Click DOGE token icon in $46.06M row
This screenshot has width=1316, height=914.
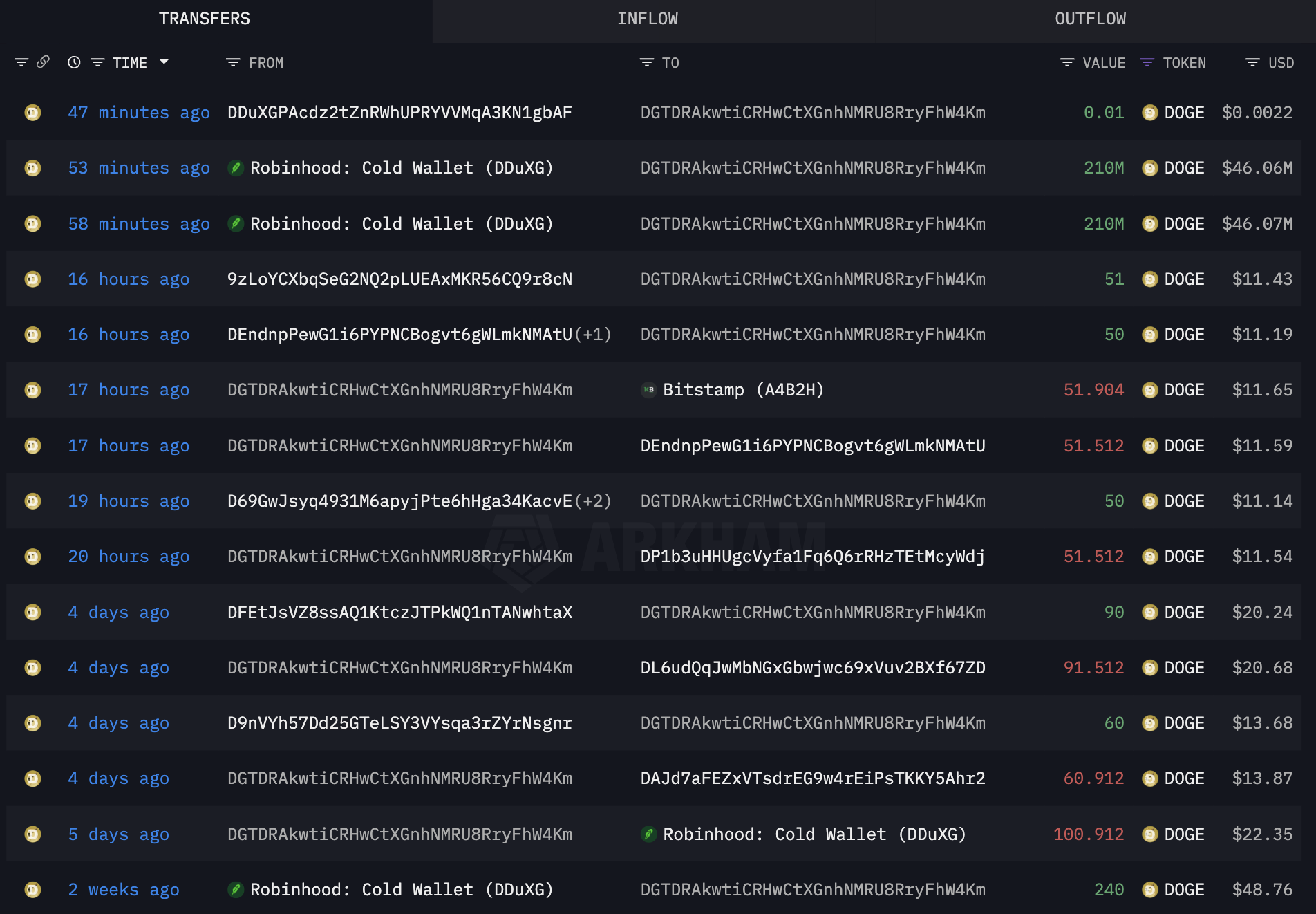tap(1150, 168)
